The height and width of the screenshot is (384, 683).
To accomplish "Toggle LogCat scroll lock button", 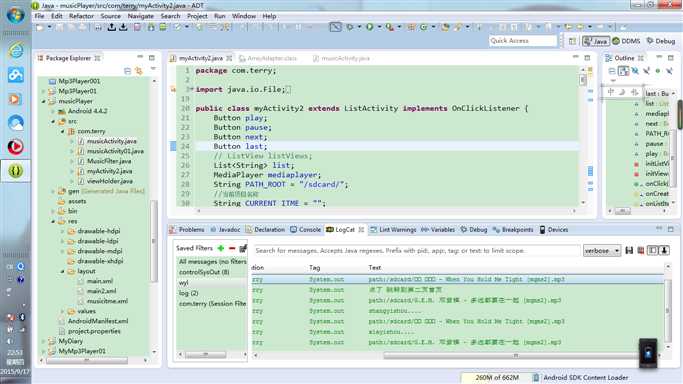I will coord(664,250).
